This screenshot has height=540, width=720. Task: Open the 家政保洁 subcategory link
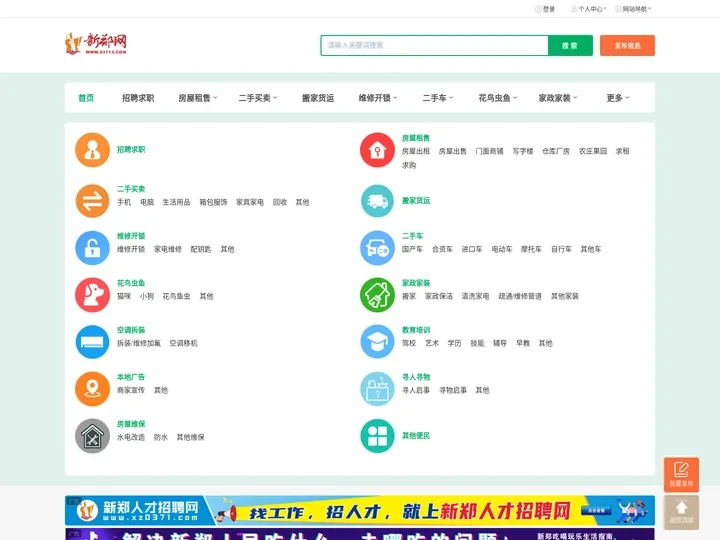(439, 296)
